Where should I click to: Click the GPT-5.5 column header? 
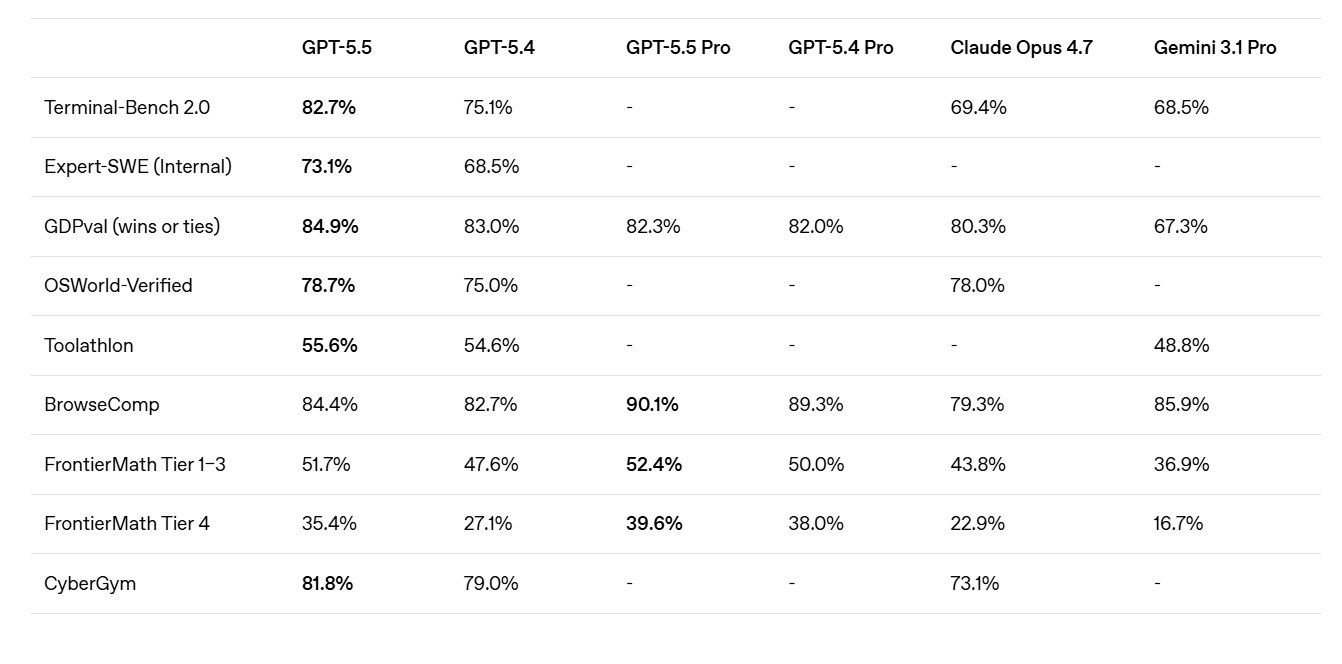[336, 47]
